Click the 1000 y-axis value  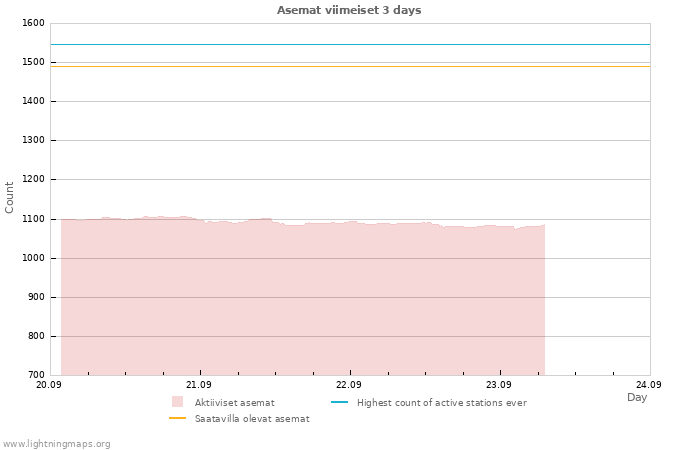[x=33, y=258]
